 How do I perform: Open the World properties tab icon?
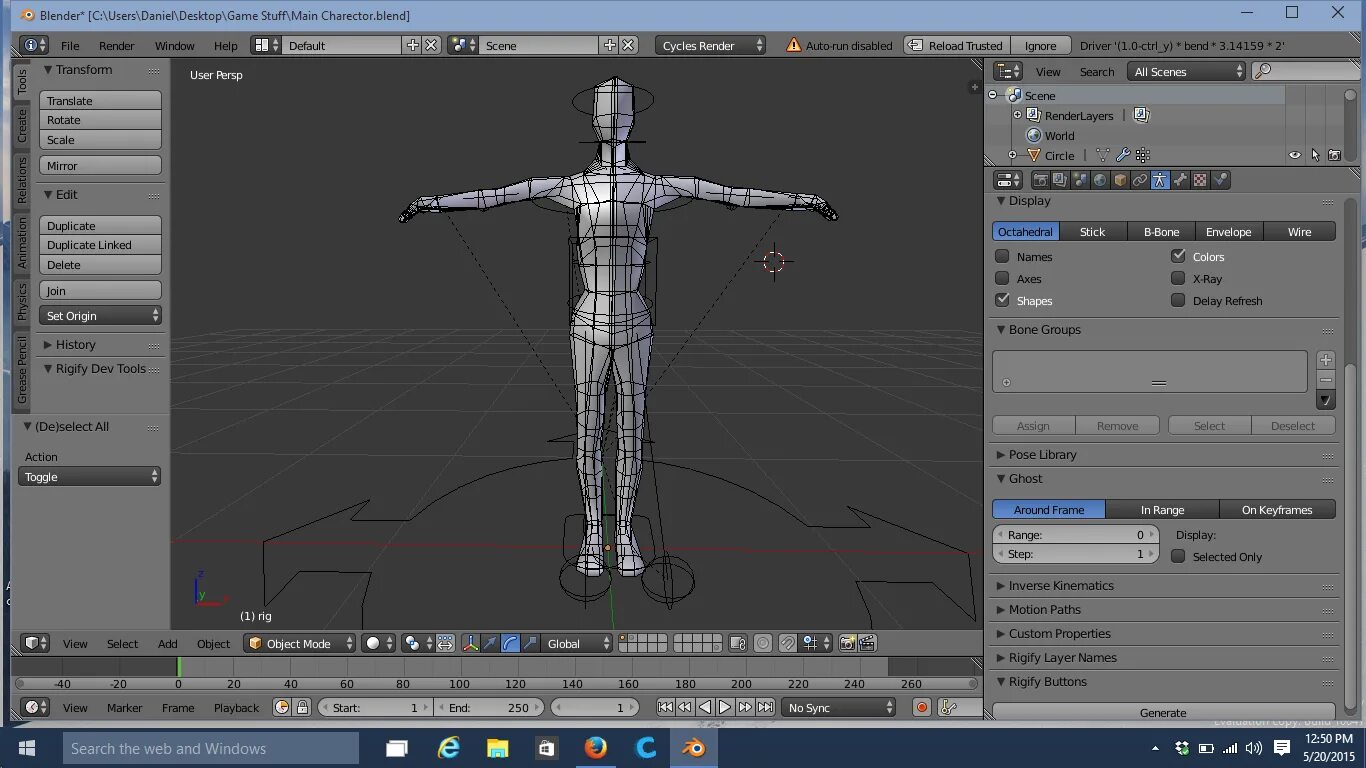[1100, 180]
